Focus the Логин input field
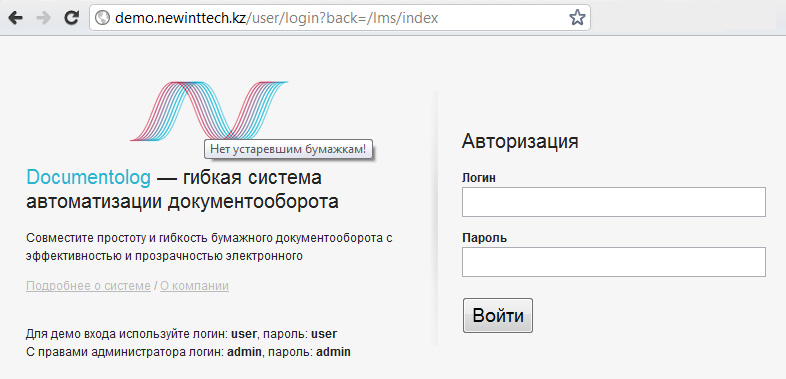The width and height of the screenshot is (786, 379). pos(614,202)
